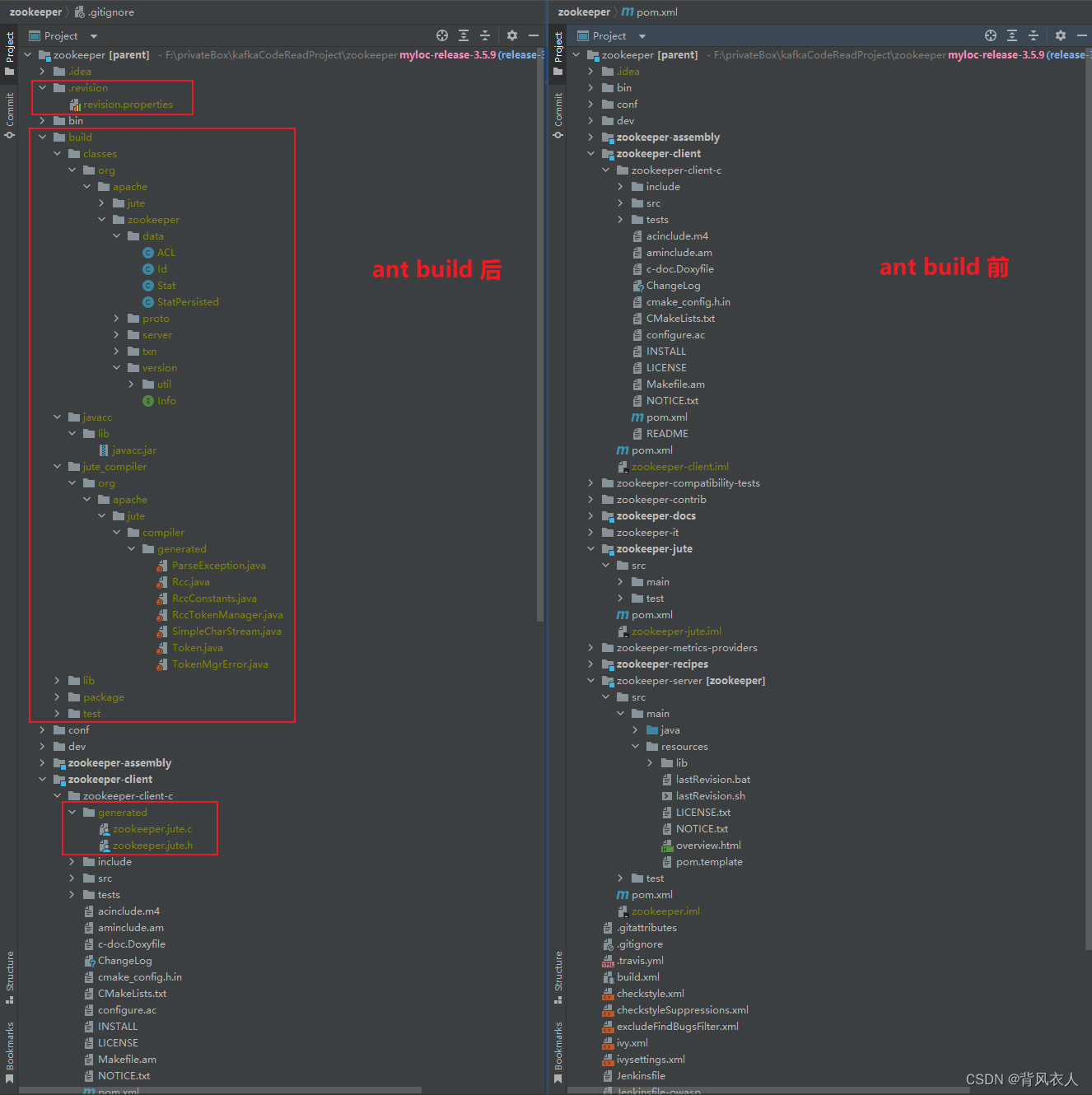Expand the proto folder
Screen dimensions: 1092x1095
(x=117, y=319)
